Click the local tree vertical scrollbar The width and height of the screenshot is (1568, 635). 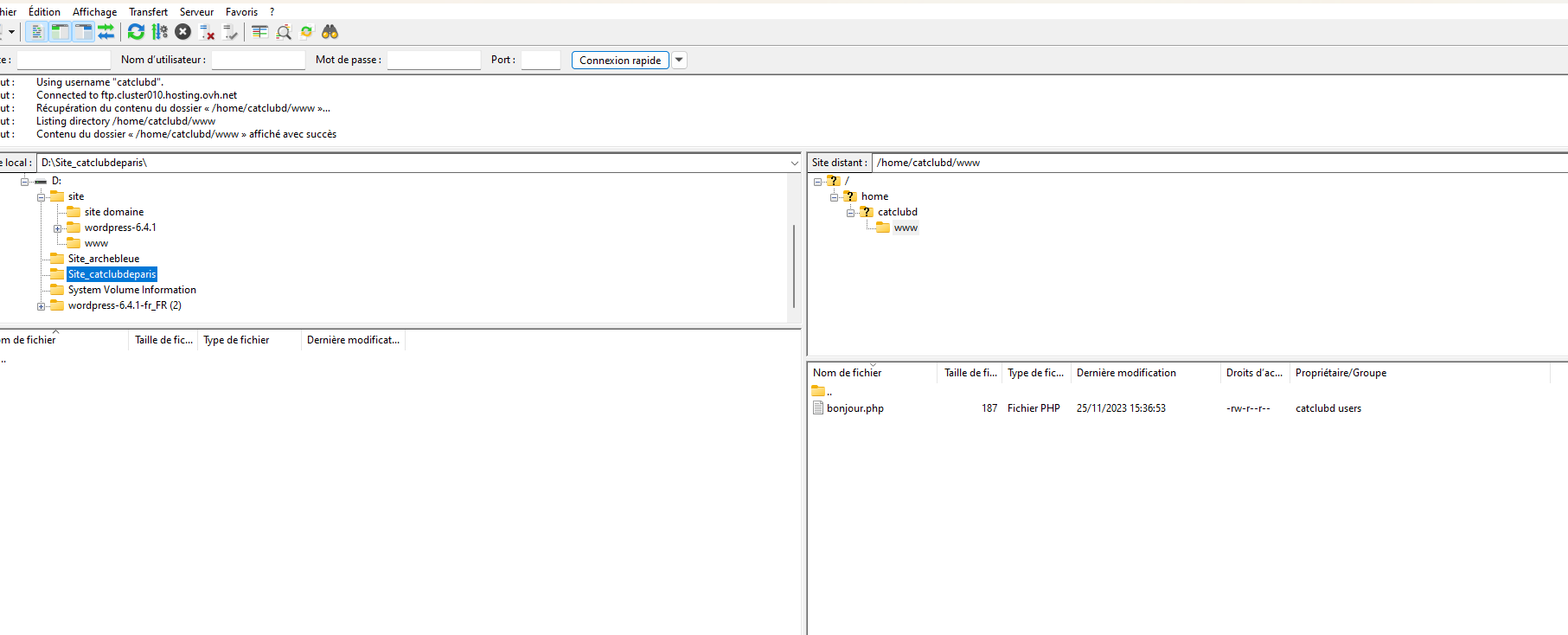pyautogui.click(x=793, y=264)
